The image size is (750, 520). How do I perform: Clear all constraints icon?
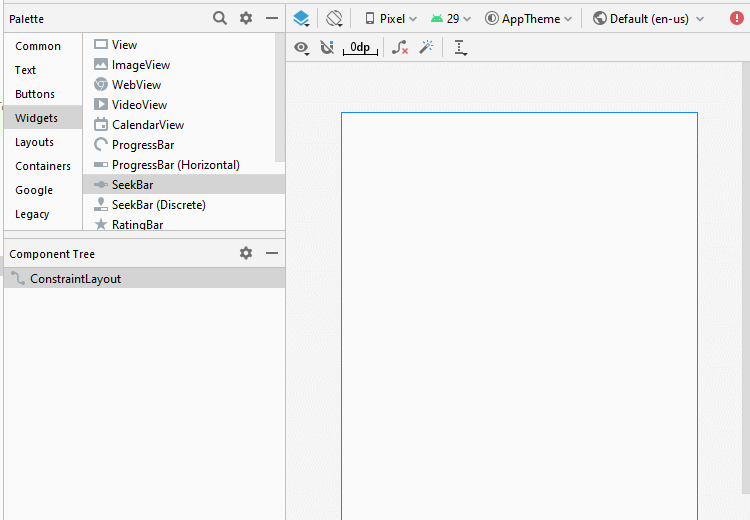click(400, 47)
